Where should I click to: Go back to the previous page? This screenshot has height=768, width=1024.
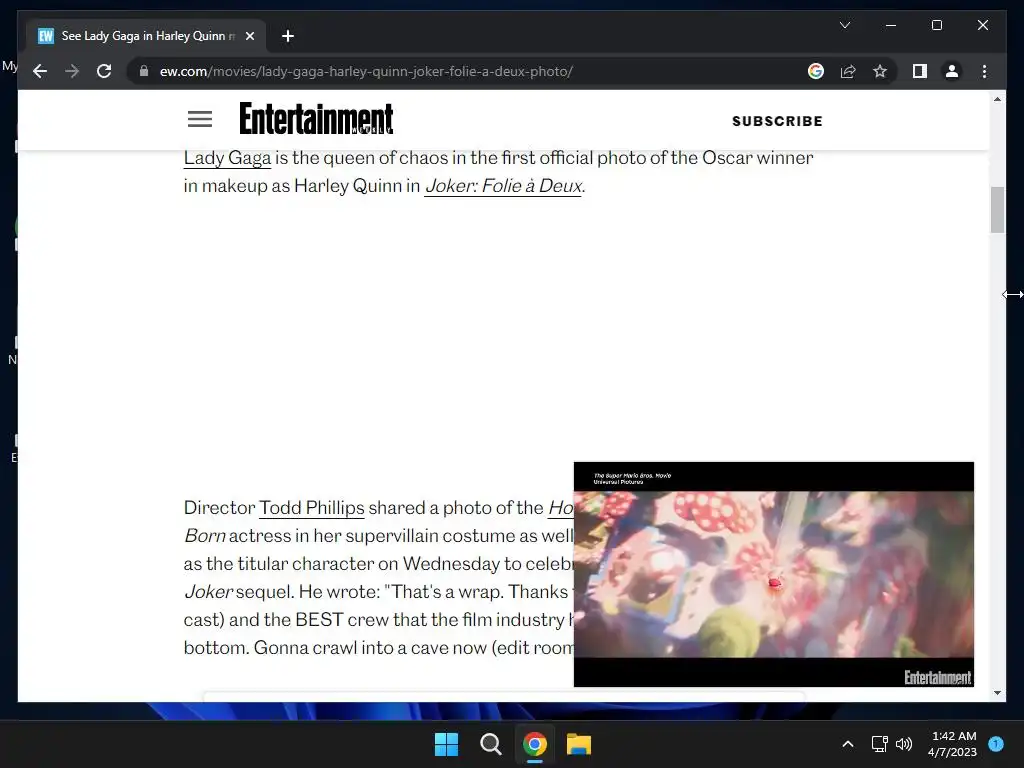40,71
